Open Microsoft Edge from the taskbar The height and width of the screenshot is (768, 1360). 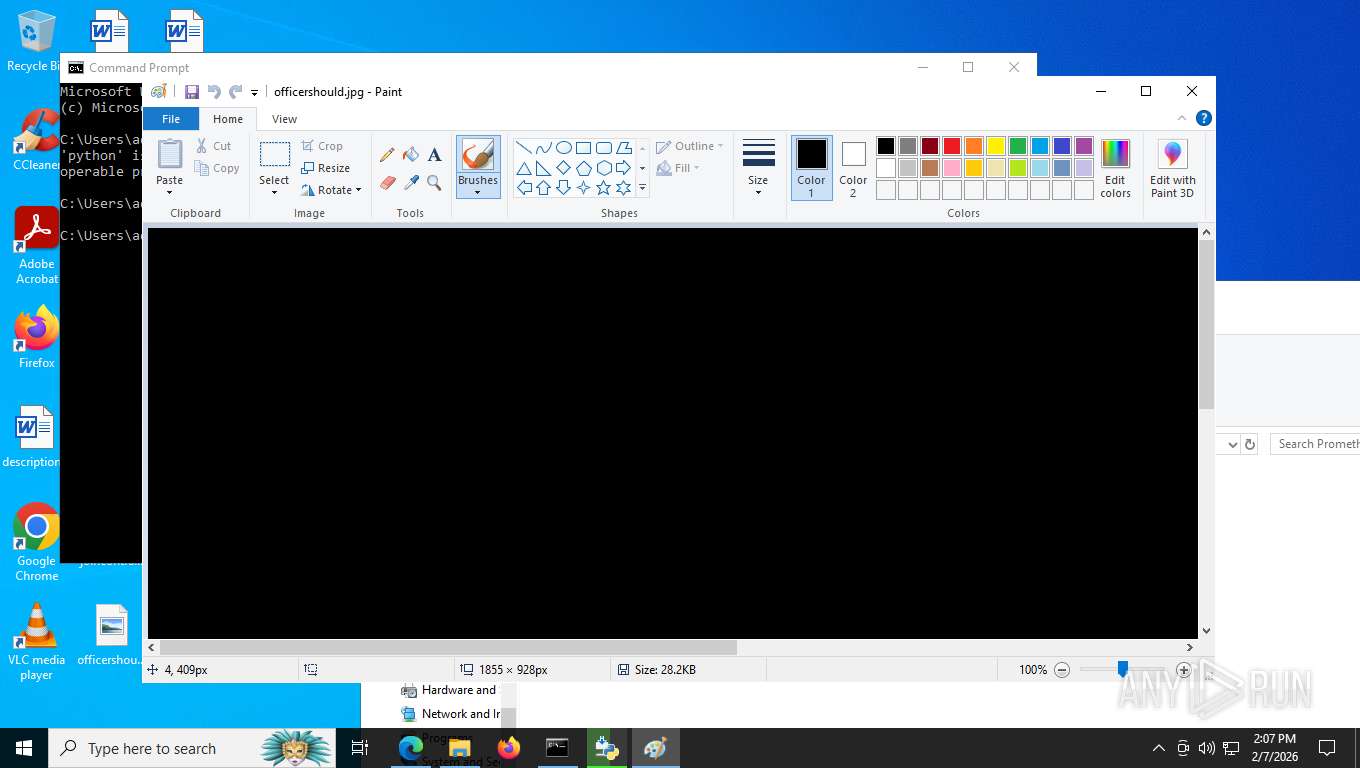pos(411,748)
